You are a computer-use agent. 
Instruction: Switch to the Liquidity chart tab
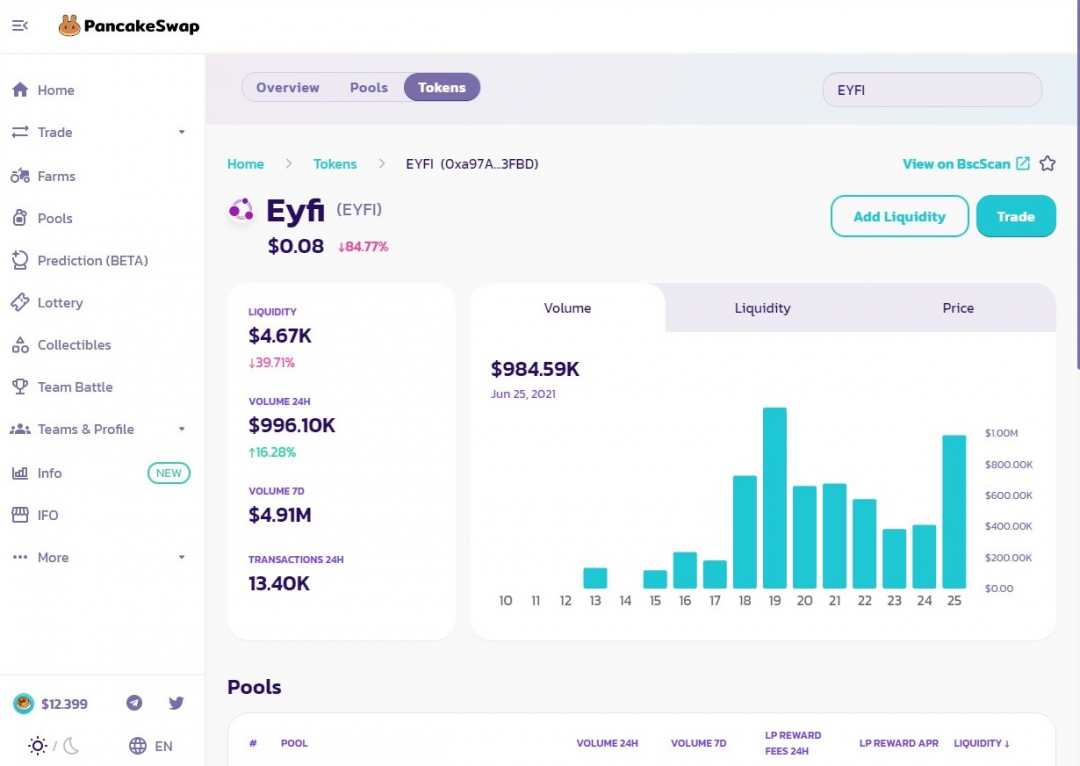pos(762,308)
